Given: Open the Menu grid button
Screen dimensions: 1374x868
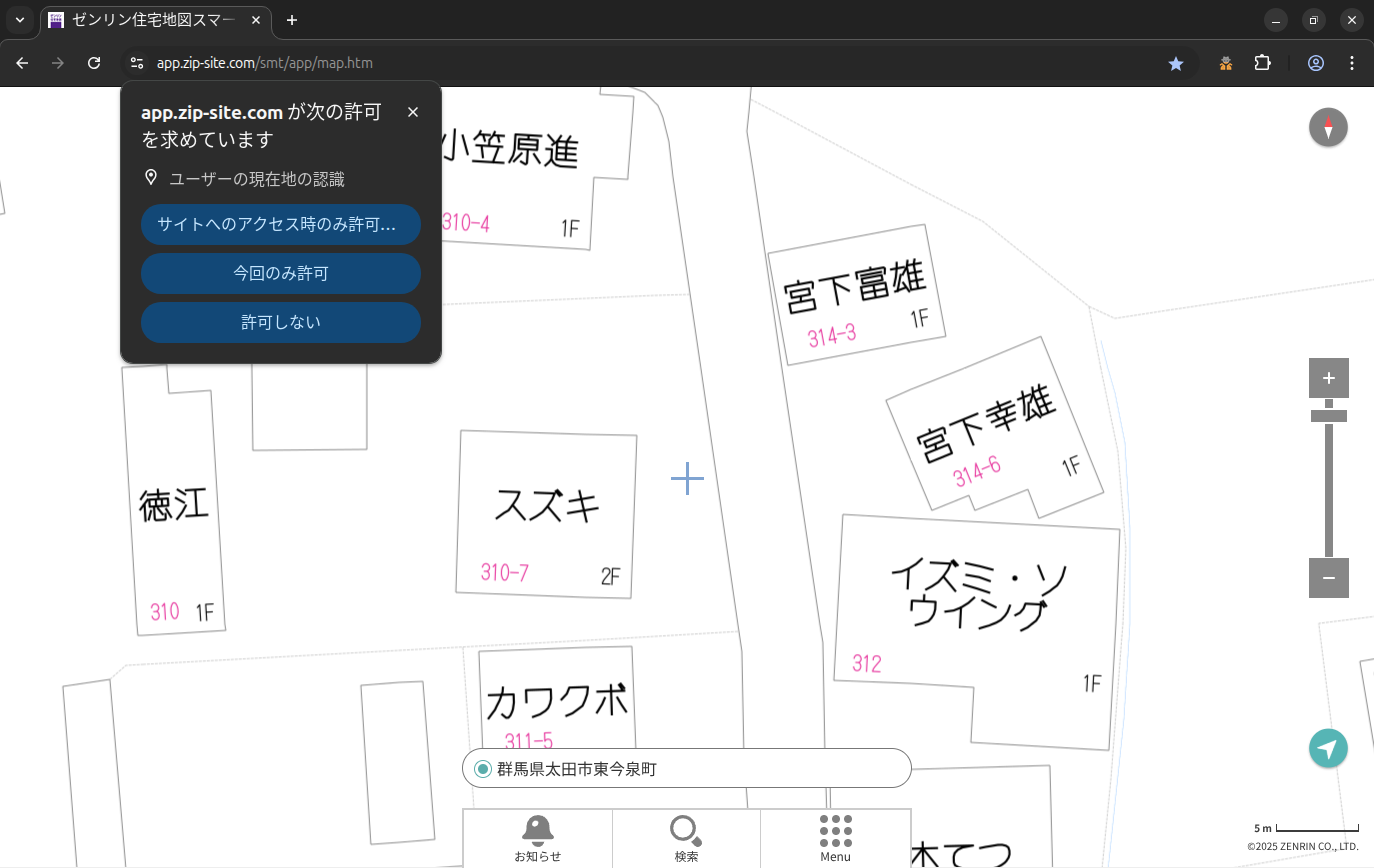Looking at the screenshot, I should click(x=835, y=838).
